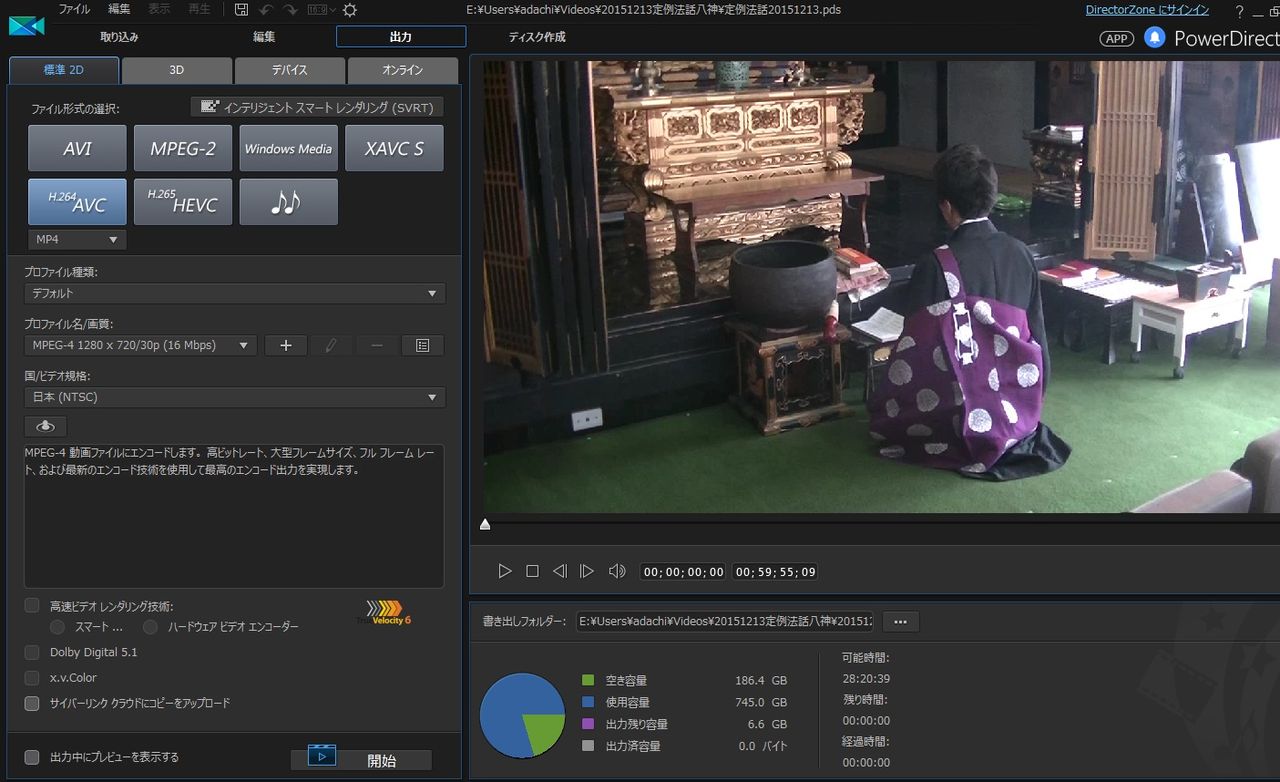Click the undo arrow icon
The image size is (1280, 782).
(x=266, y=10)
